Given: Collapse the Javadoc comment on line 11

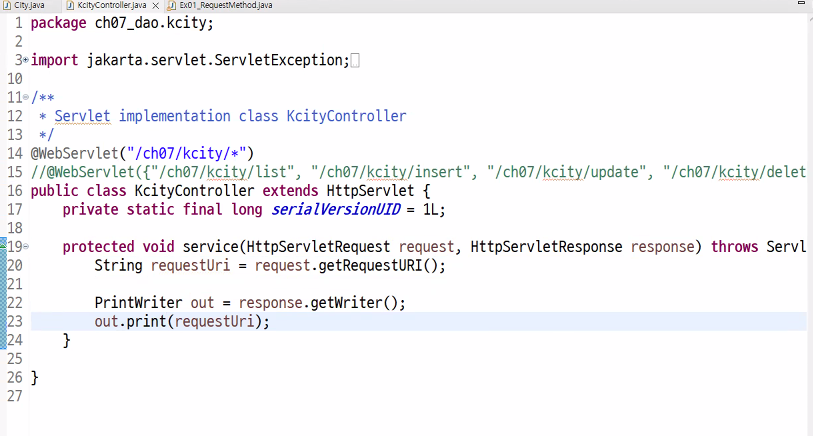Looking at the screenshot, I should pos(25,97).
